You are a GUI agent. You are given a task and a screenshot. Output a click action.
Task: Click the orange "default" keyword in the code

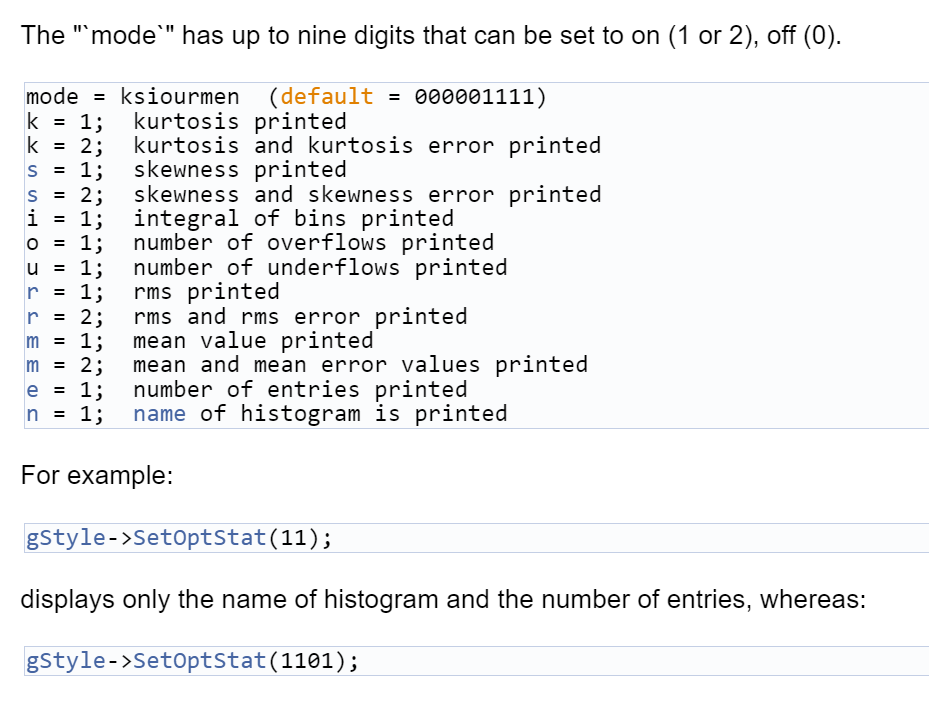pos(326,97)
